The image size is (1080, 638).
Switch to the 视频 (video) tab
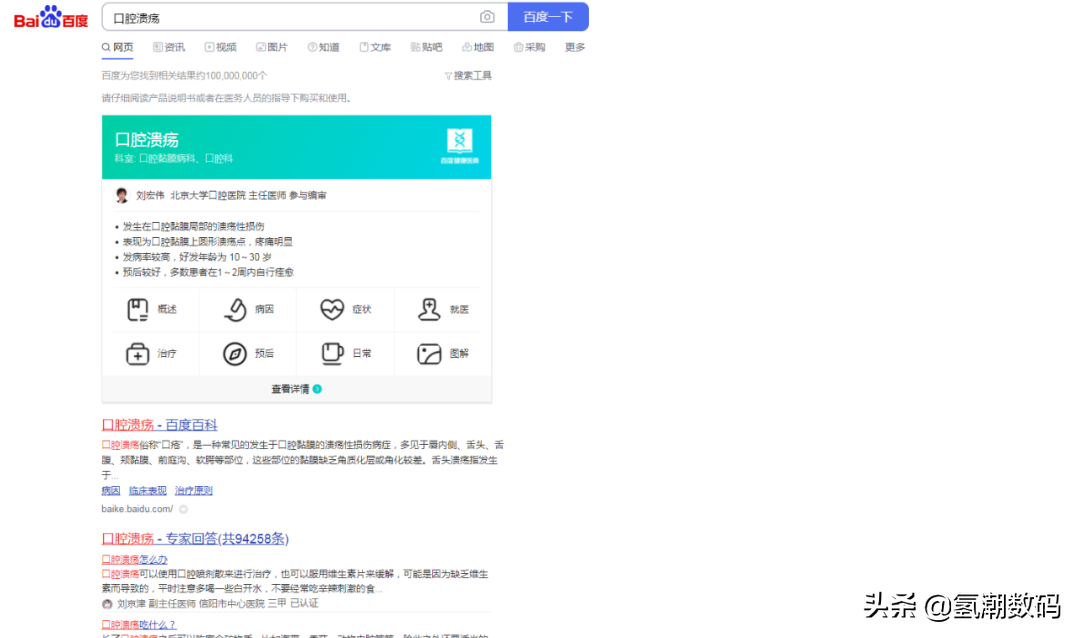coord(221,46)
